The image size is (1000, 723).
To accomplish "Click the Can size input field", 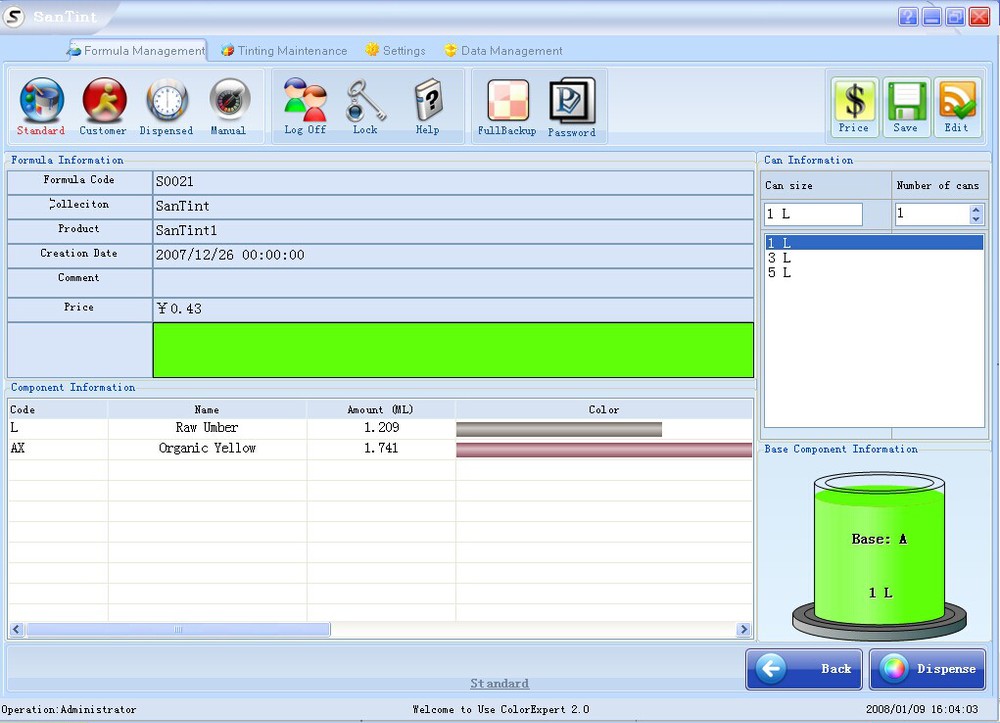I will (x=813, y=214).
